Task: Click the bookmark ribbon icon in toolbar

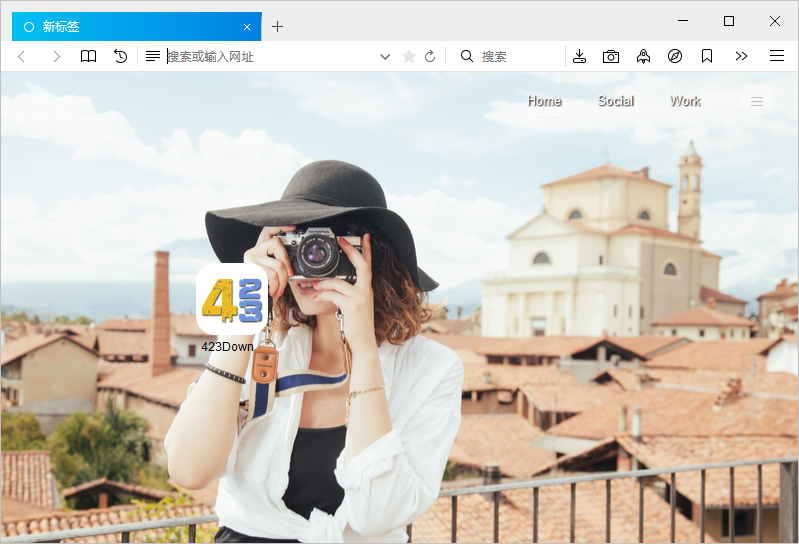Action: [707, 57]
